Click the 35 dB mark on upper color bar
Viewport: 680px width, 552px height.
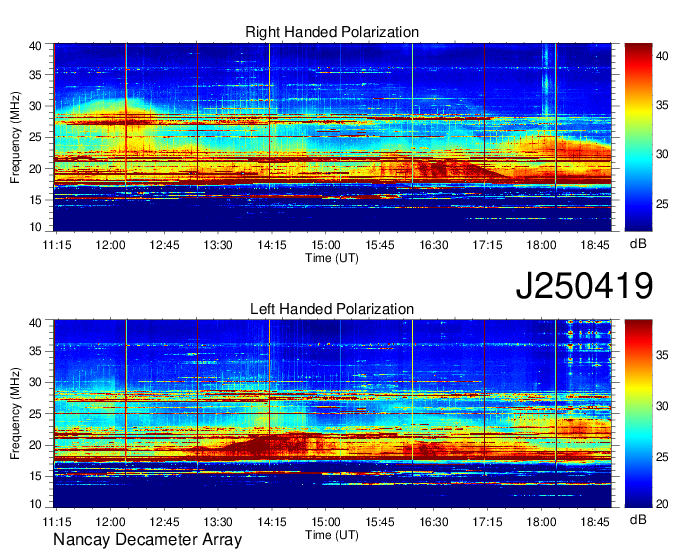(x=662, y=105)
